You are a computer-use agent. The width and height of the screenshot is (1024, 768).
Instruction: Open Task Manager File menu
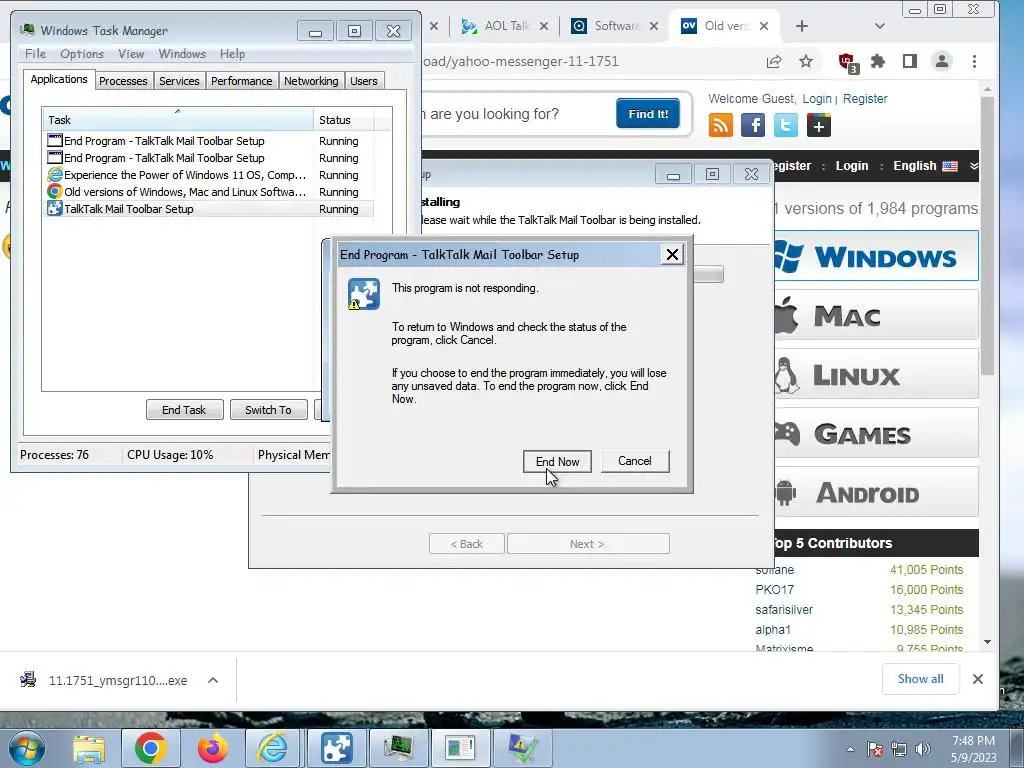(x=35, y=54)
